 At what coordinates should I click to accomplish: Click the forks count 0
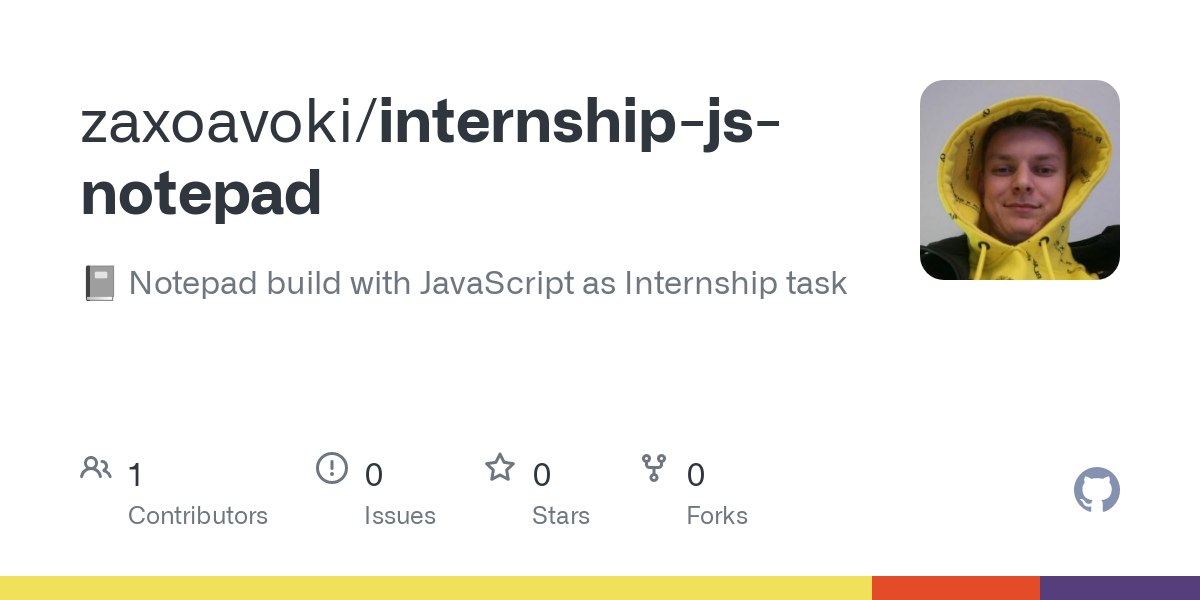tap(695, 475)
